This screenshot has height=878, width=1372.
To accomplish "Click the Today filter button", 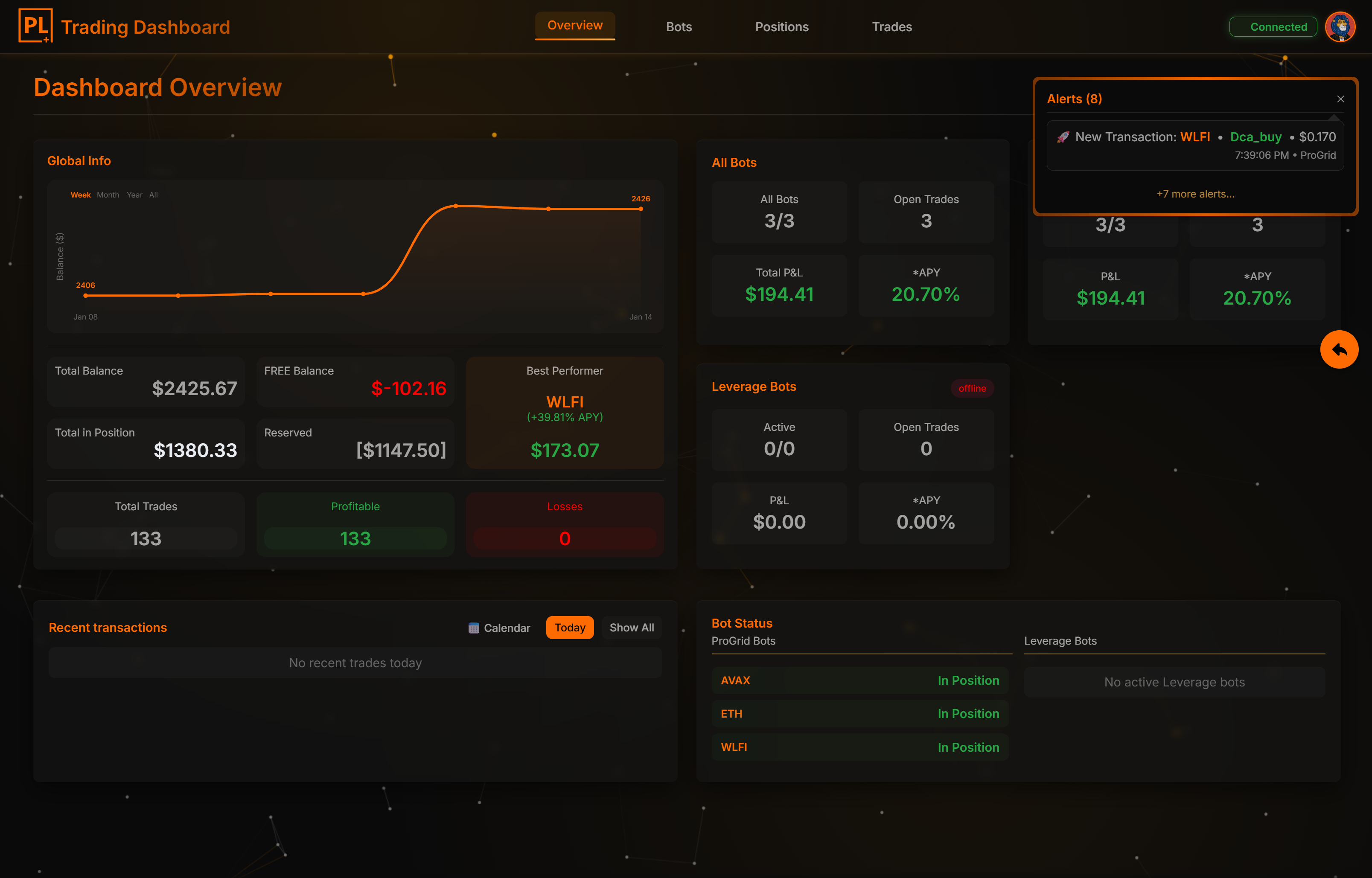I will point(569,627).
